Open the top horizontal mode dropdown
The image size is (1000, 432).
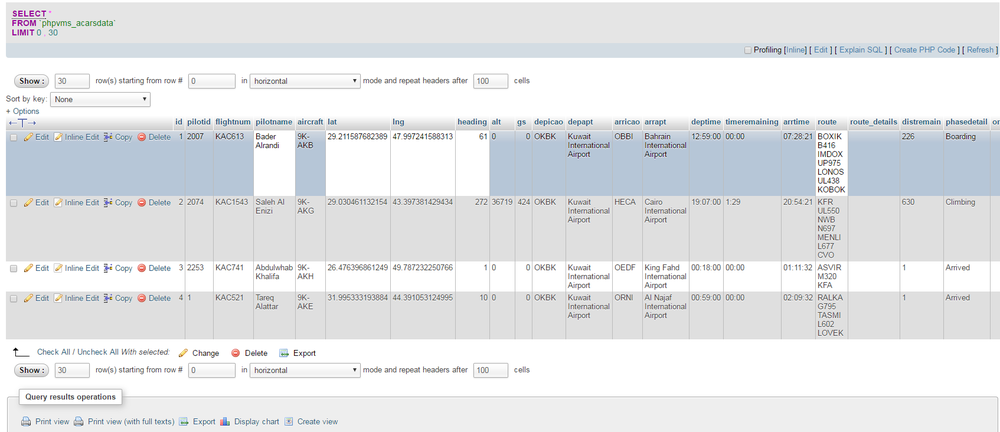305,81
